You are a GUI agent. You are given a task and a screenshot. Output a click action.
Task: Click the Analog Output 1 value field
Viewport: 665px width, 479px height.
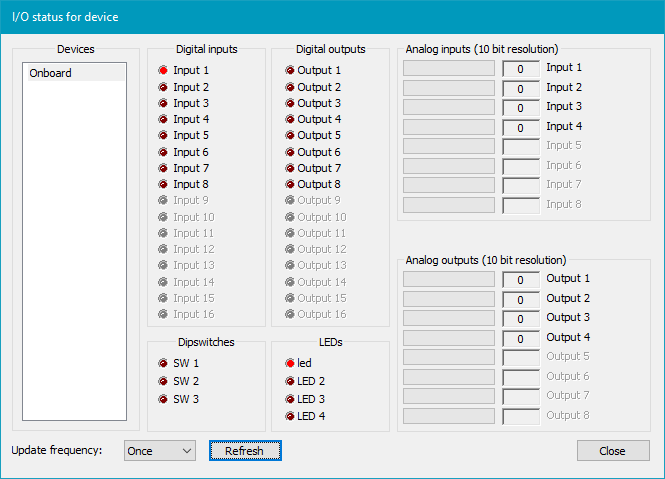point(521,280)
